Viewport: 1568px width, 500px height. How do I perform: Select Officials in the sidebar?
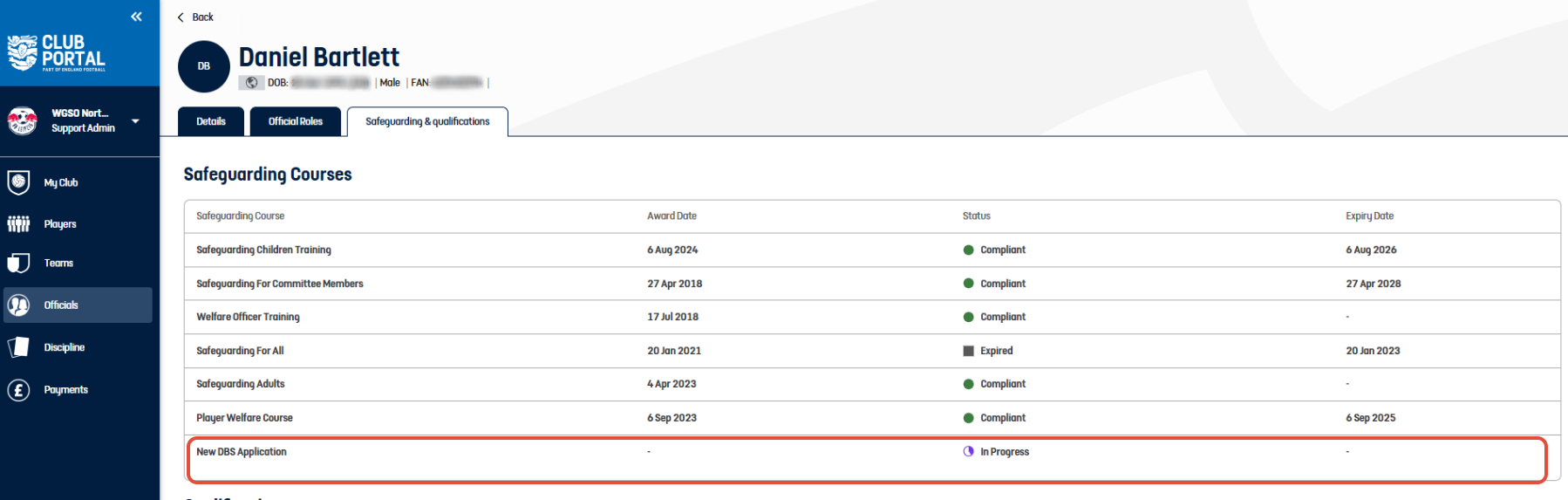78,305
